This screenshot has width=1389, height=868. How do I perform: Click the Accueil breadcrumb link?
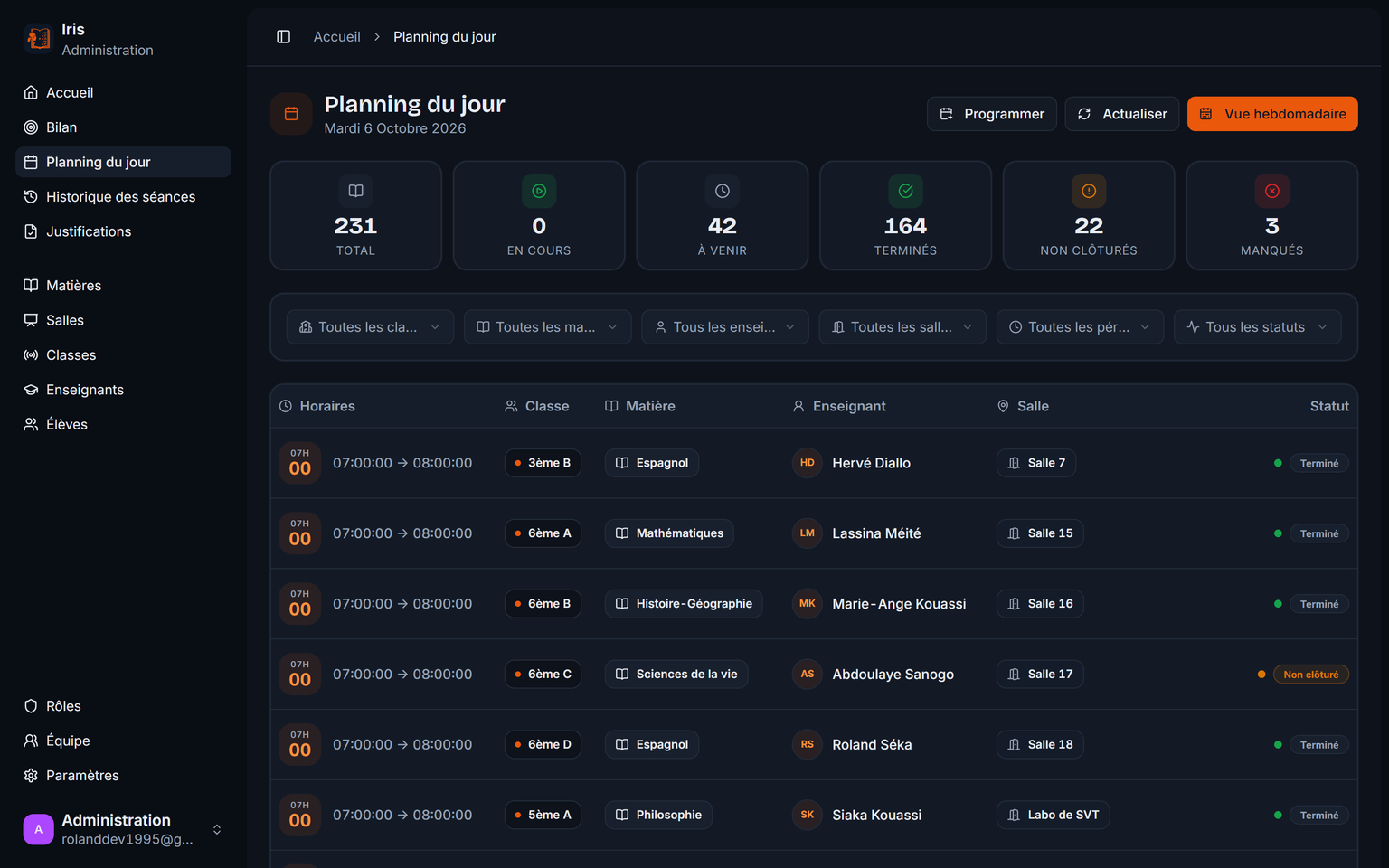(336, 37)
